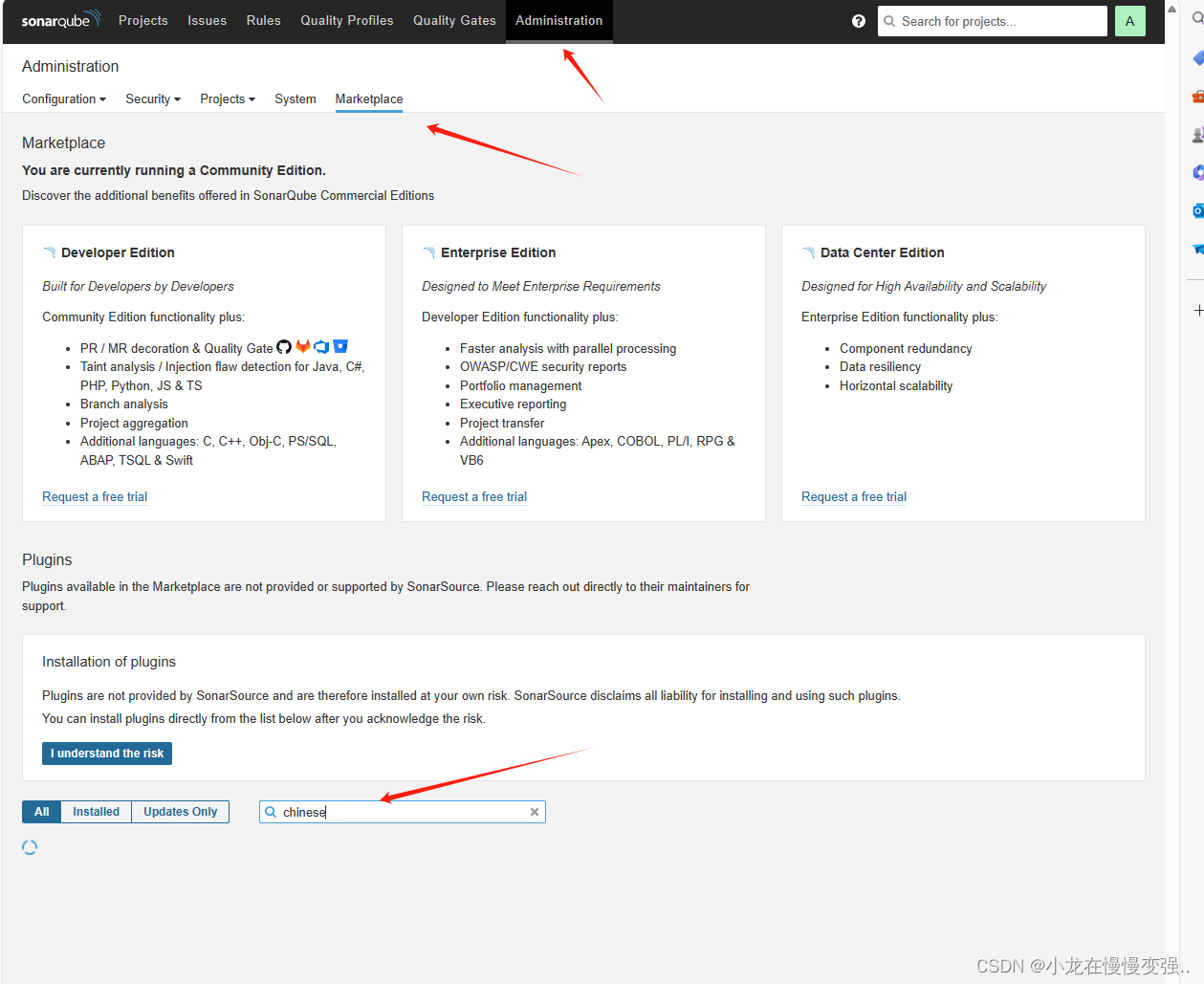Open the Rules page
The width and height of the screenshot is (1204, 984).
coord(264,21)
